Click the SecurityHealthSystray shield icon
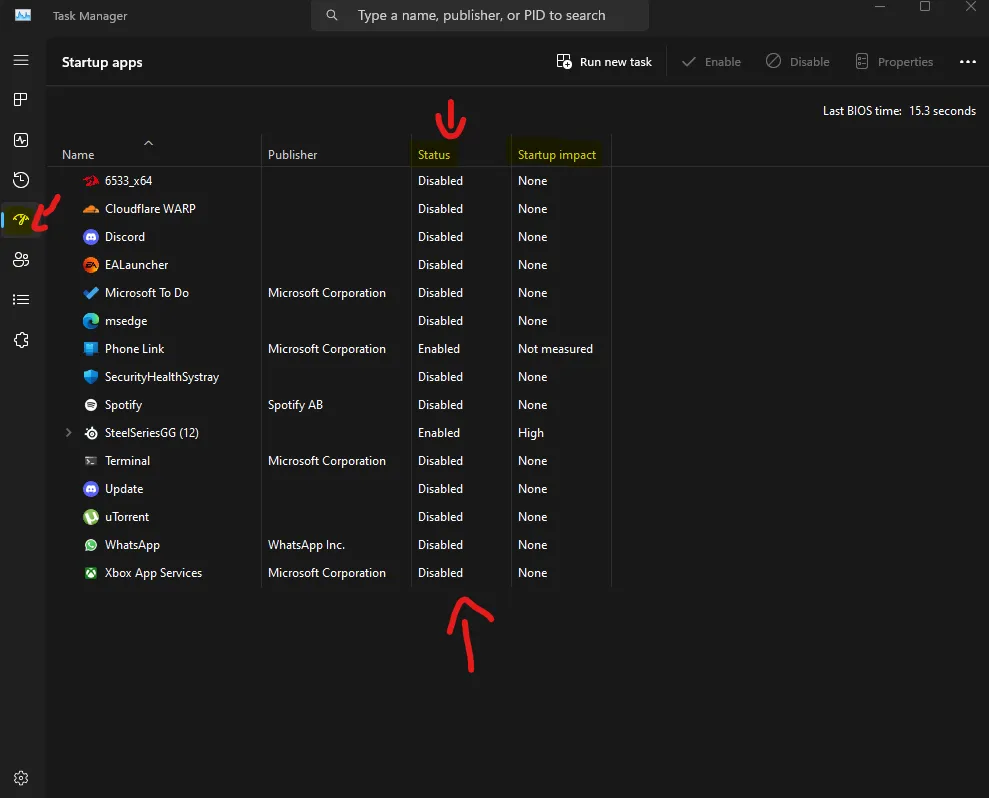 pyautogui.click(x=91, y=377)
